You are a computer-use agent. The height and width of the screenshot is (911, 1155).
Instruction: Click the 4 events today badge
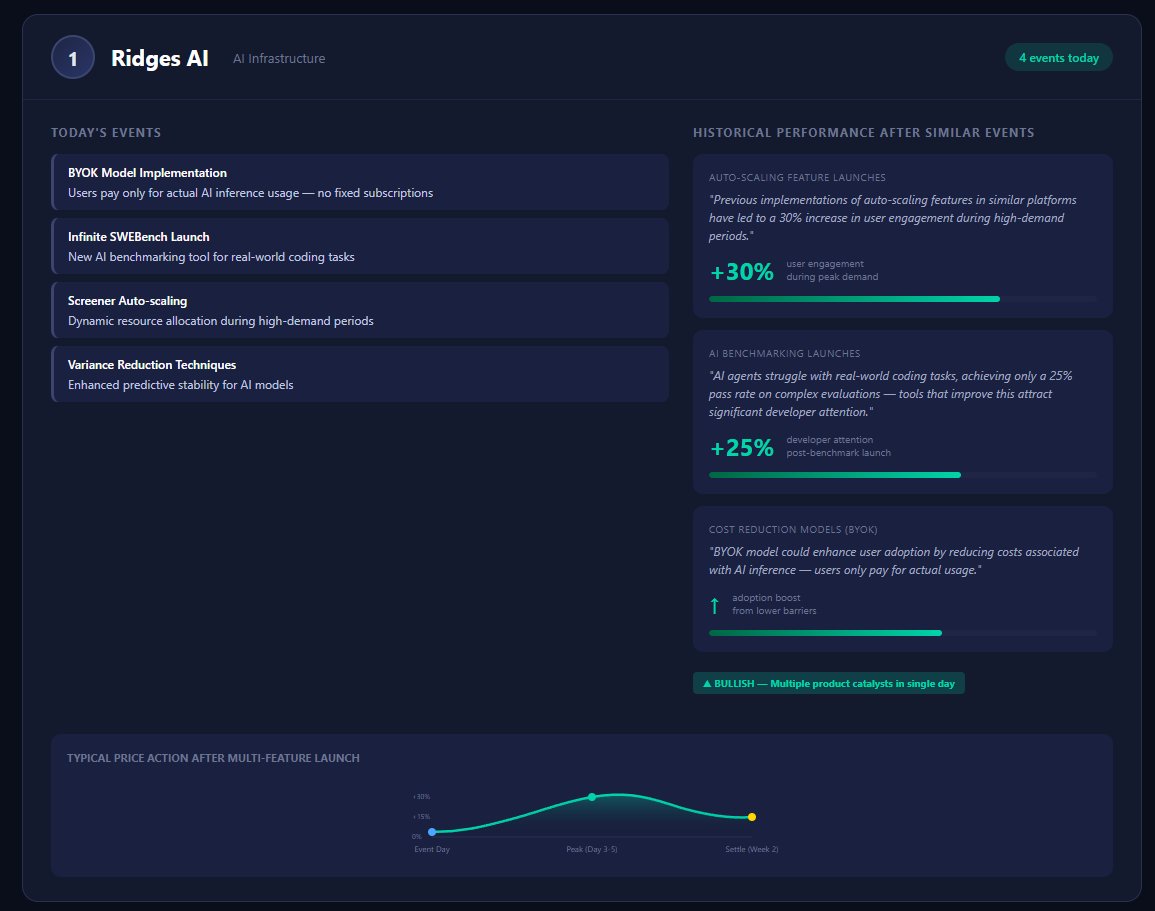(1059, 57)
